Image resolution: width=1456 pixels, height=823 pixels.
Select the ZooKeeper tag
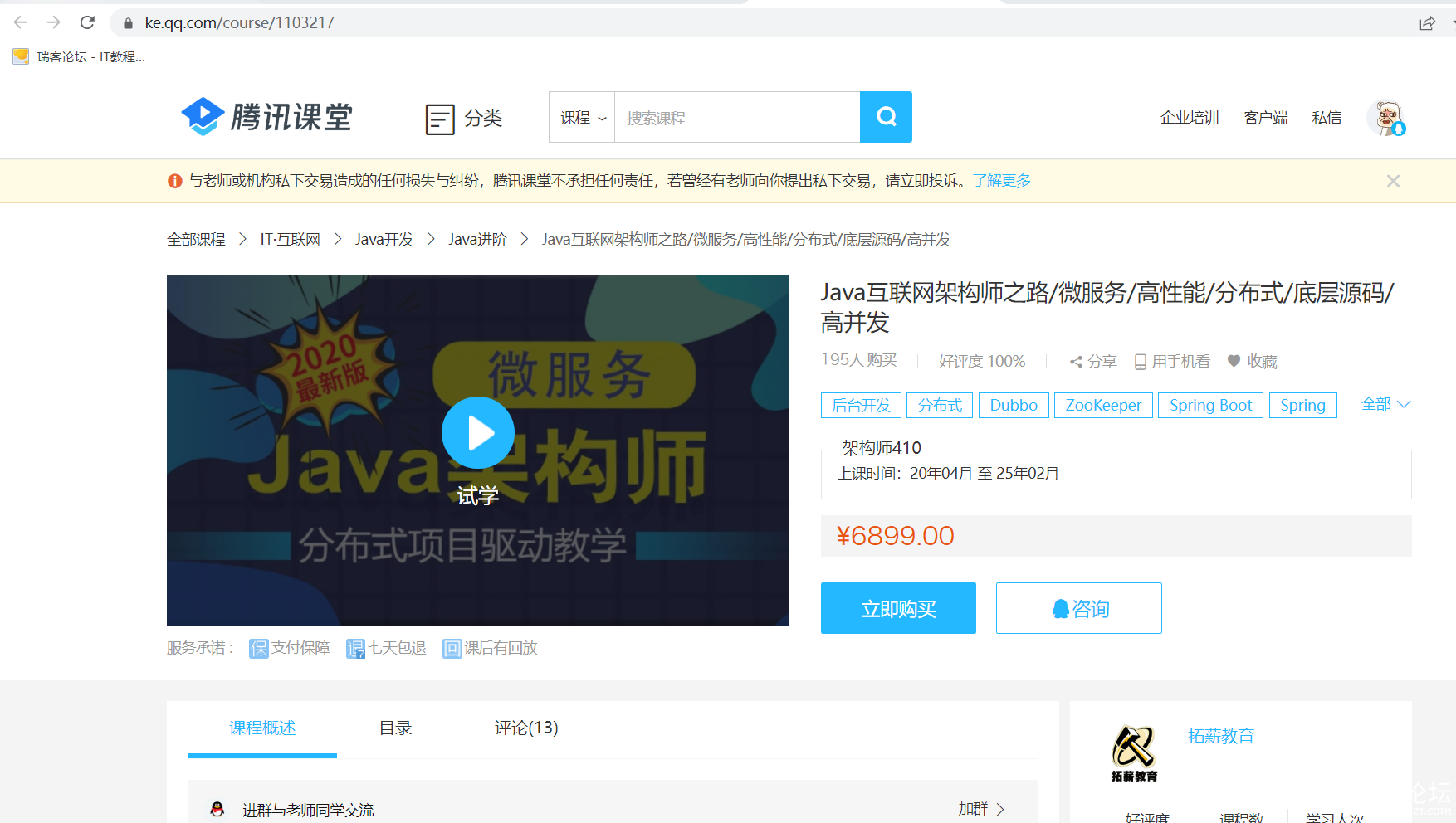1103,405
